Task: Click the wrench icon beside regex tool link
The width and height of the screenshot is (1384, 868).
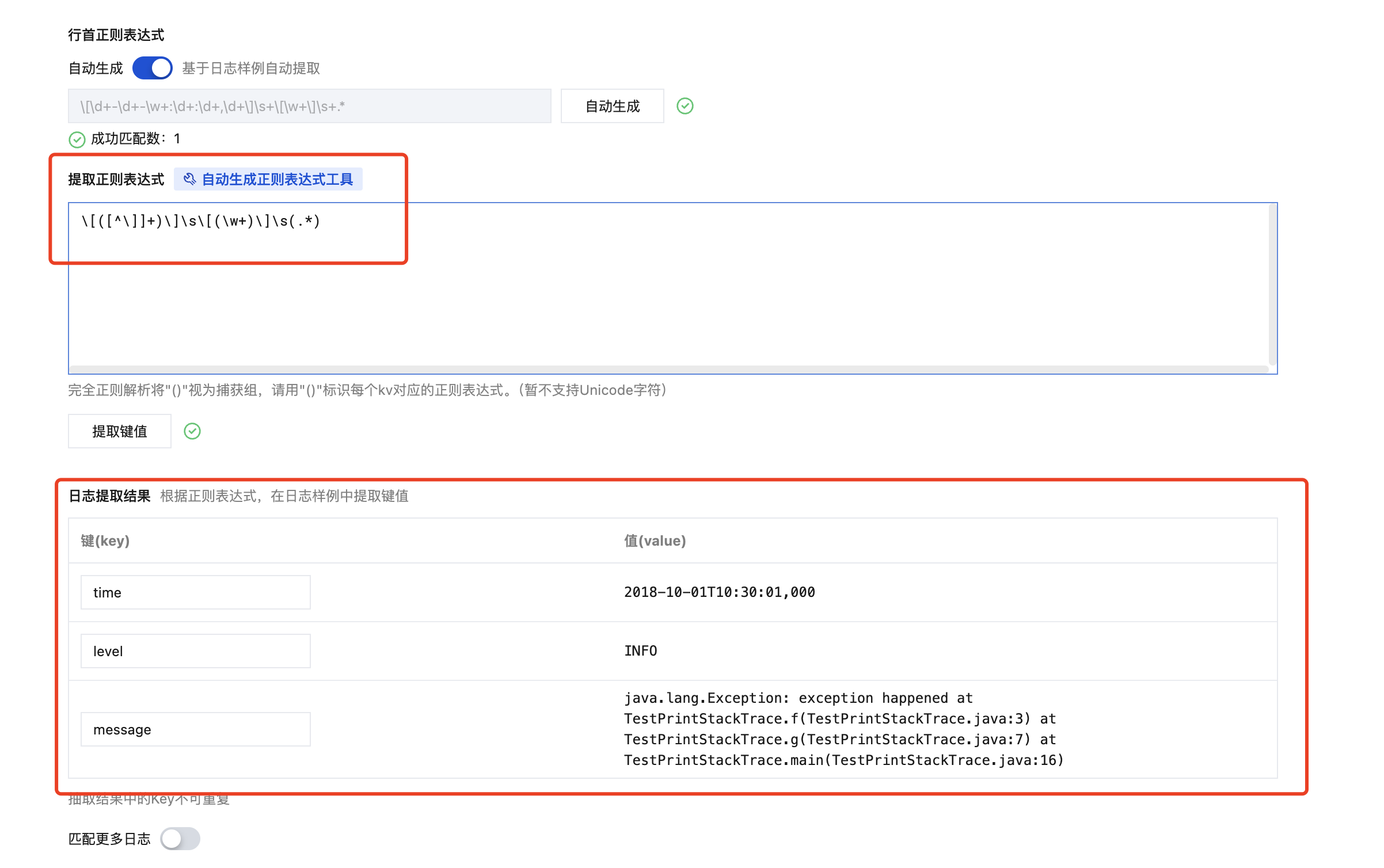Action: point(189,180)
